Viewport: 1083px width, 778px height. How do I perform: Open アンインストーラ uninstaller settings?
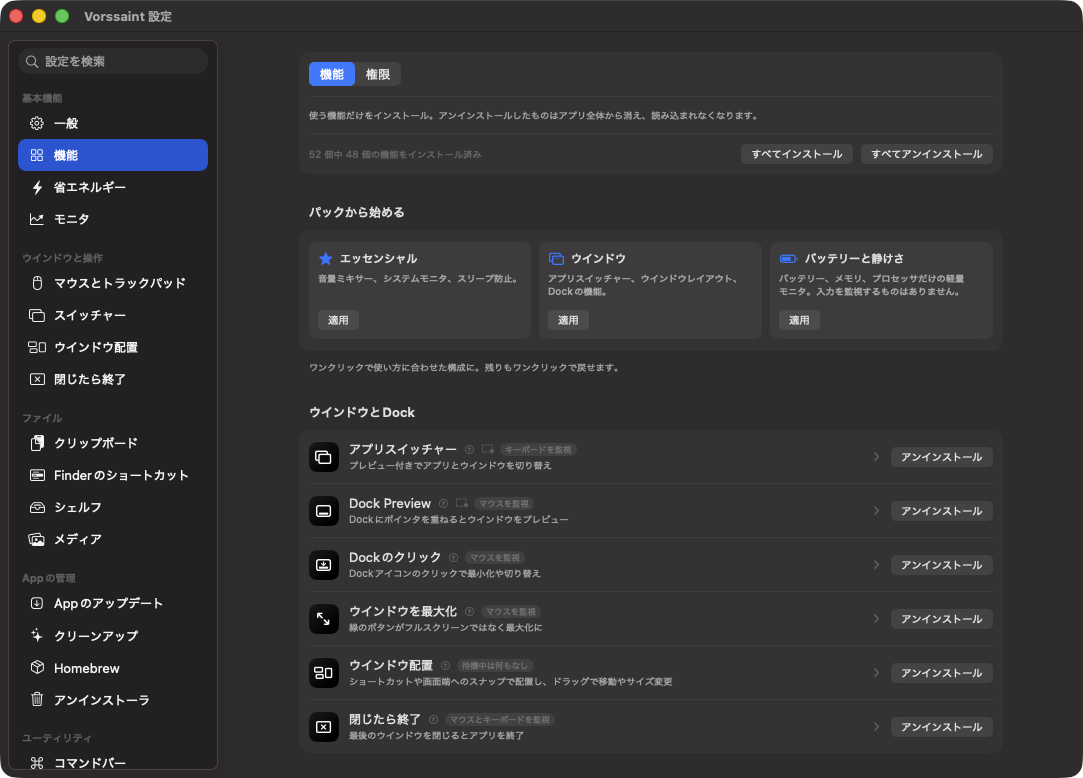click(113, 700)
